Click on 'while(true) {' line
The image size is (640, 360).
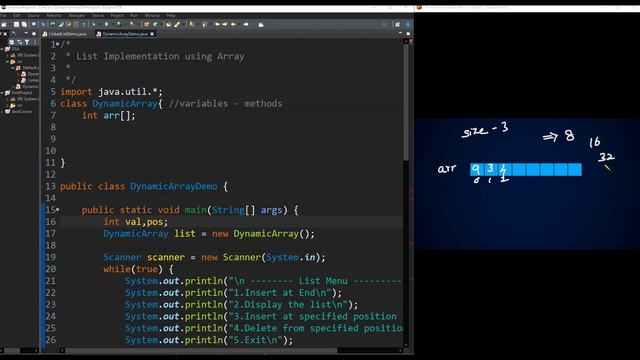click(x=138, y=269)
